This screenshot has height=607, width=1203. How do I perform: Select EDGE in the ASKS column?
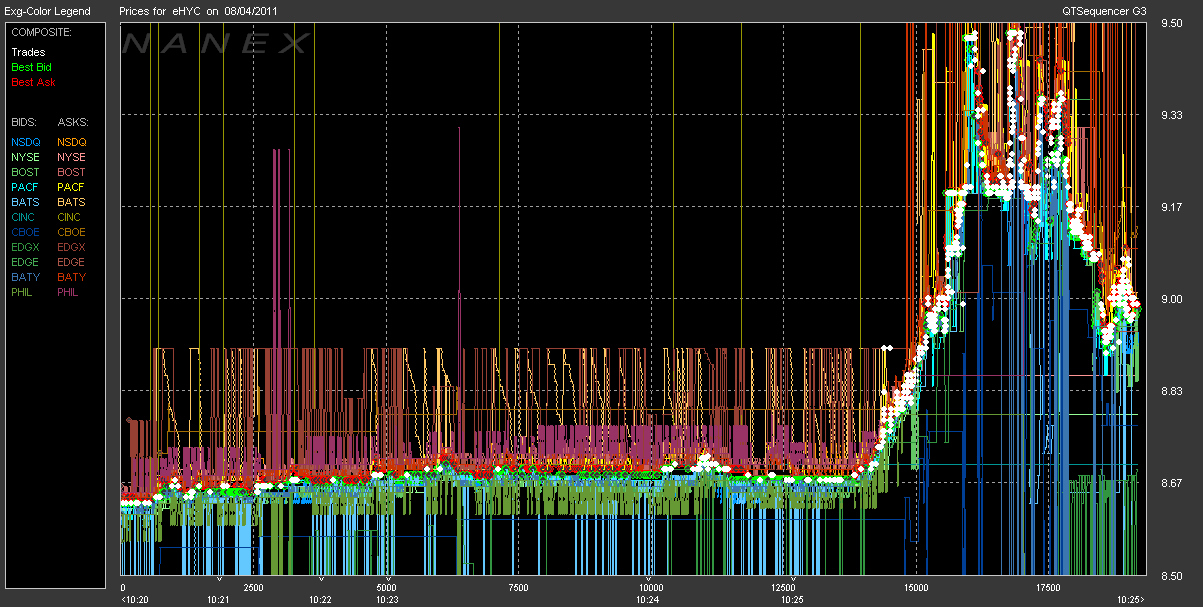tap(72, 262)
